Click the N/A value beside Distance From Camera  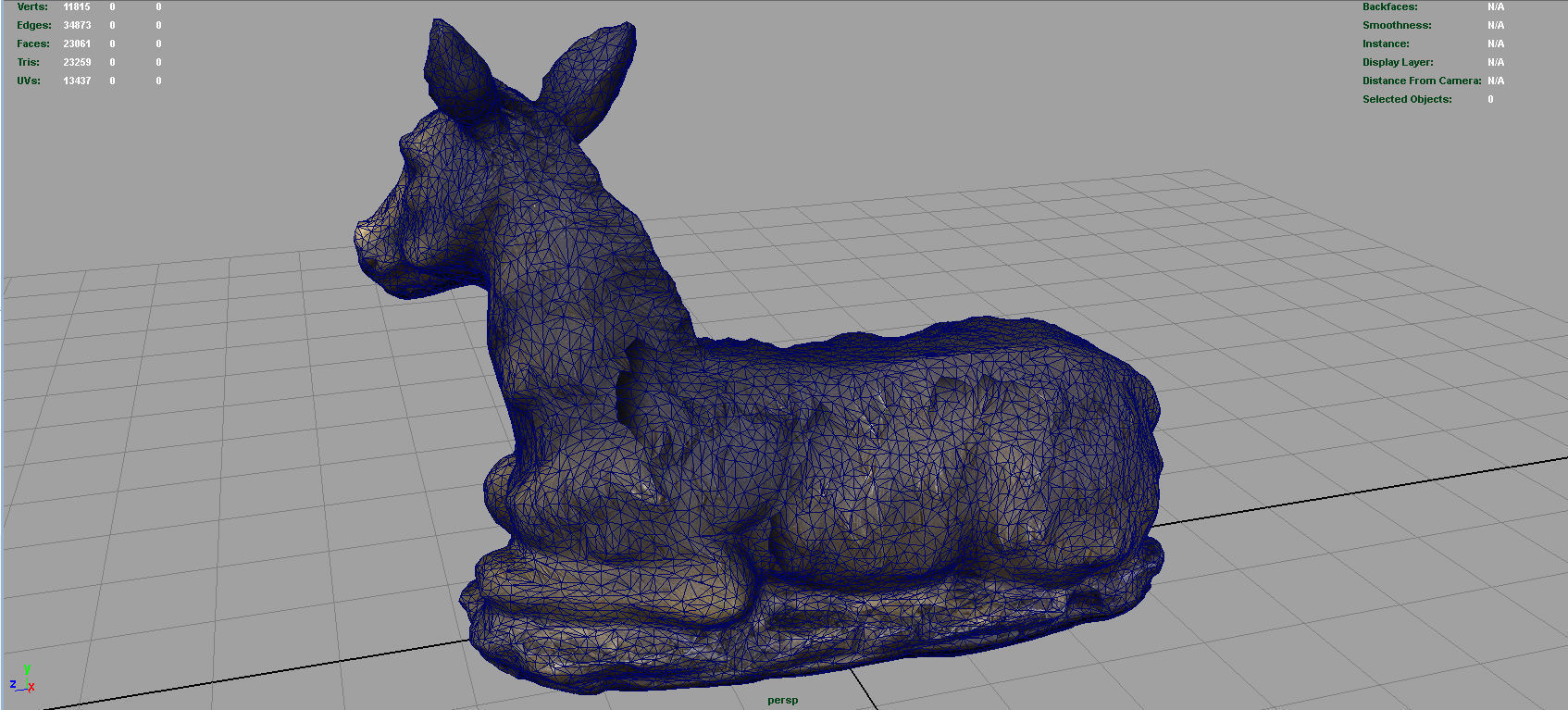pos(1496,81)
